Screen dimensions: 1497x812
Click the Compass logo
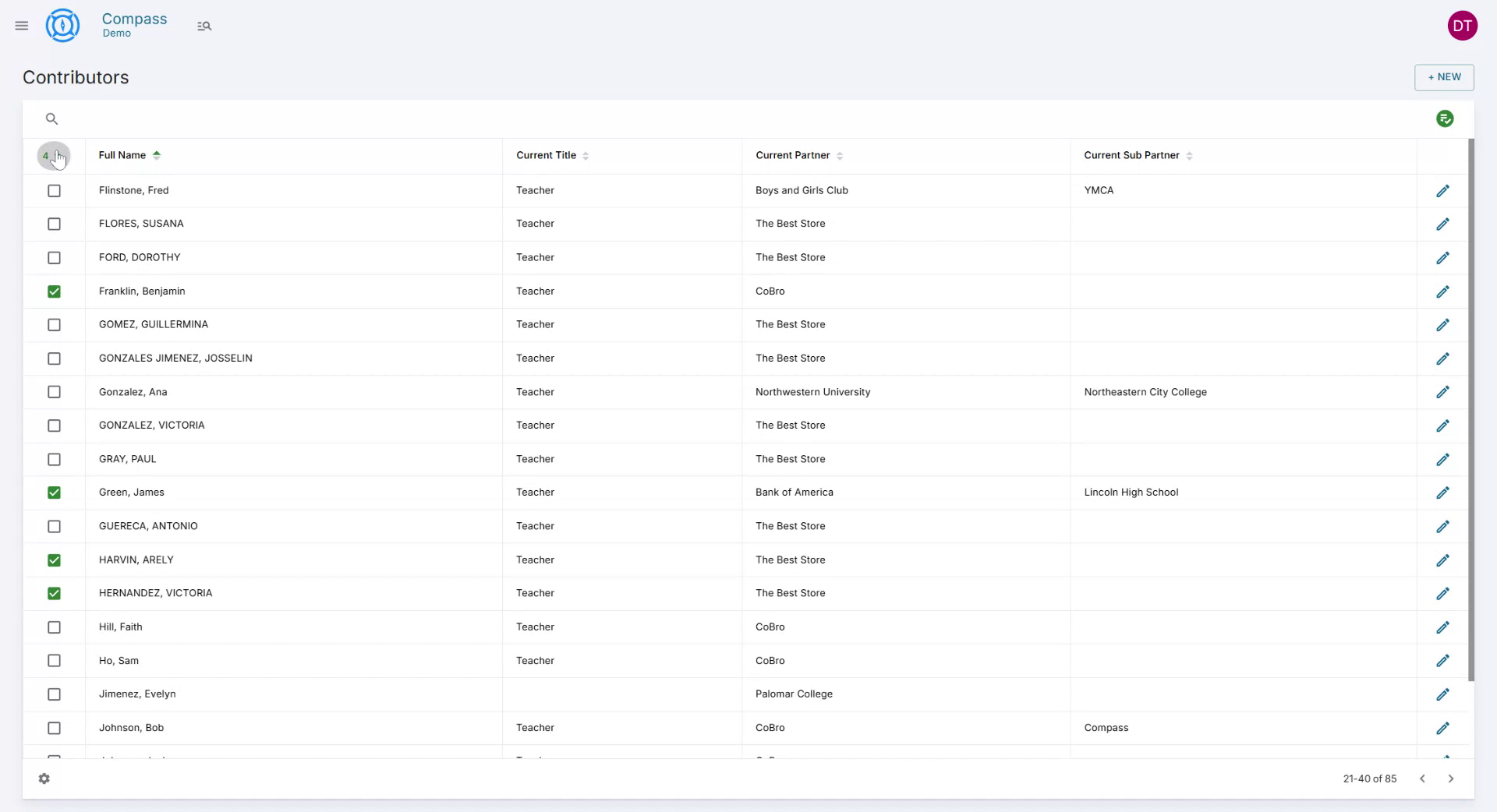(62, 25)
